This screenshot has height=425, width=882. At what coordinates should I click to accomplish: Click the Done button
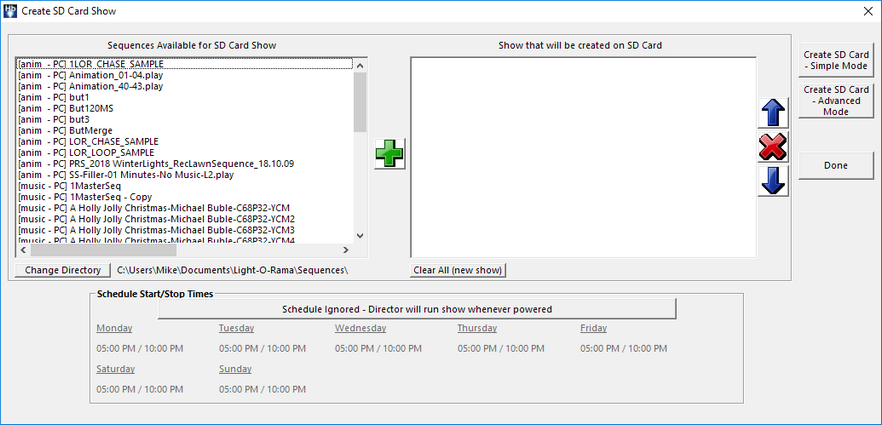click(x=836, y=165)
